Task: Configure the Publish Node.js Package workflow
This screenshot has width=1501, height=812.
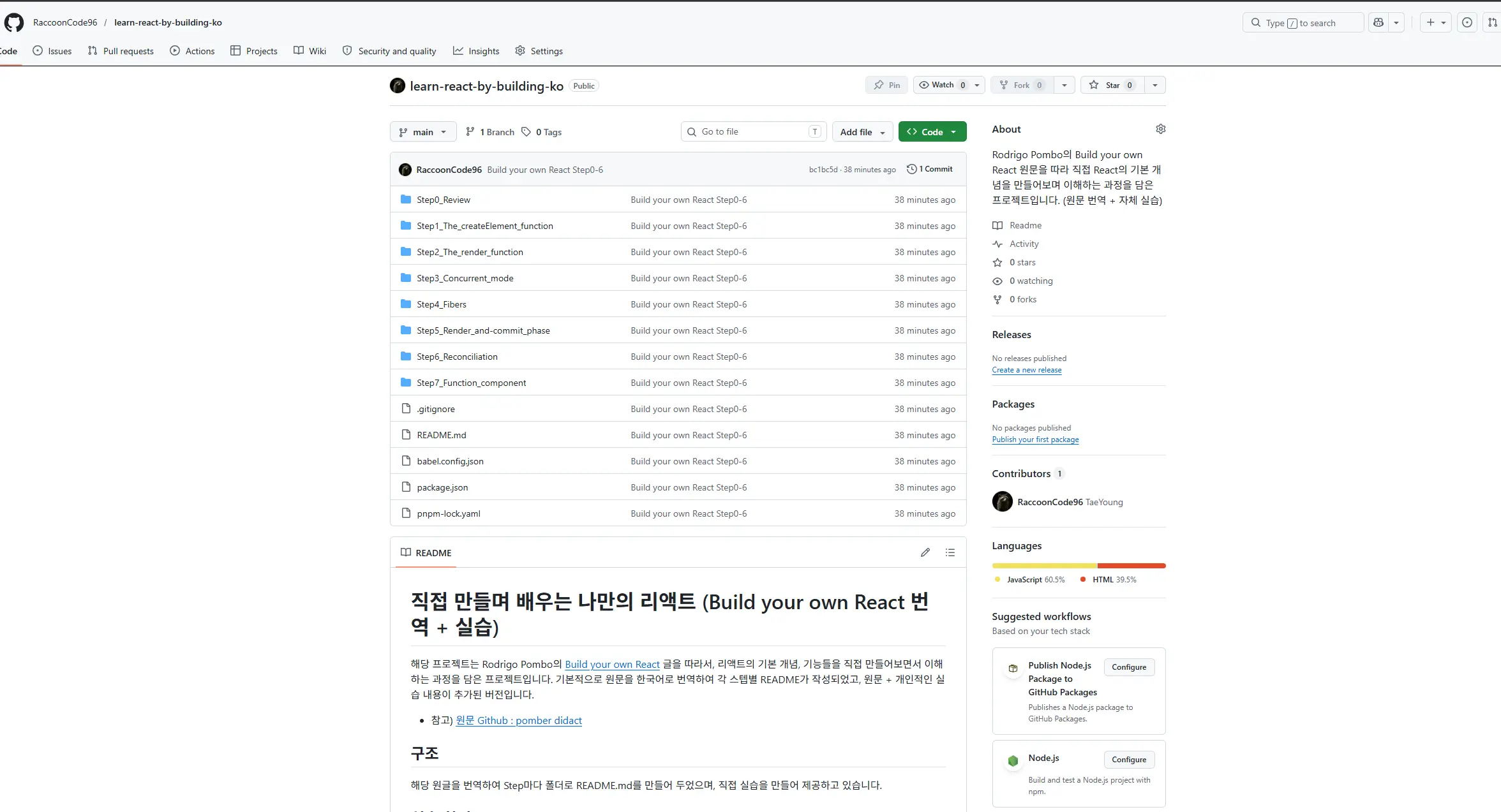Action: (1129, 667)
